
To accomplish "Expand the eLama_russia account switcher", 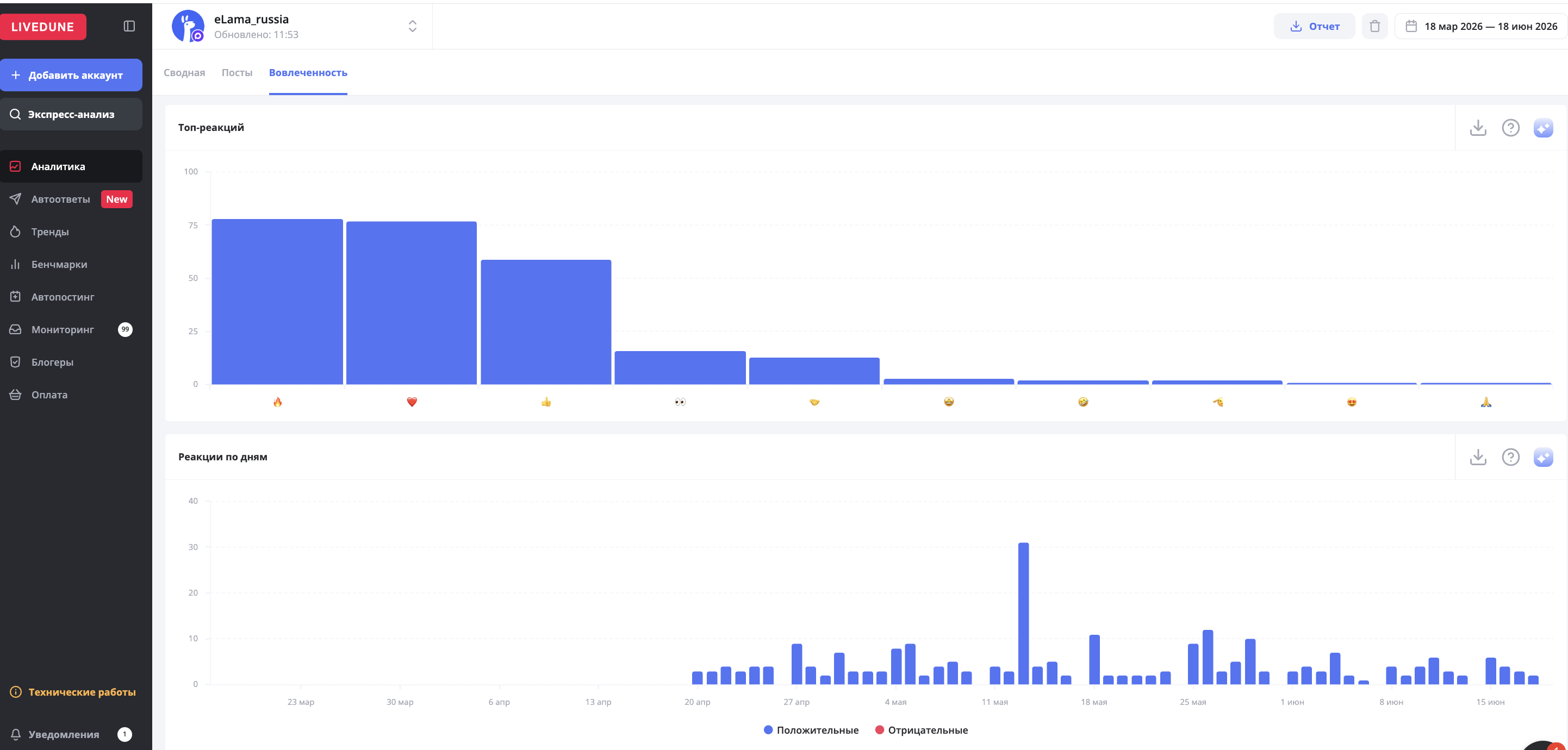I will point(412,26).
